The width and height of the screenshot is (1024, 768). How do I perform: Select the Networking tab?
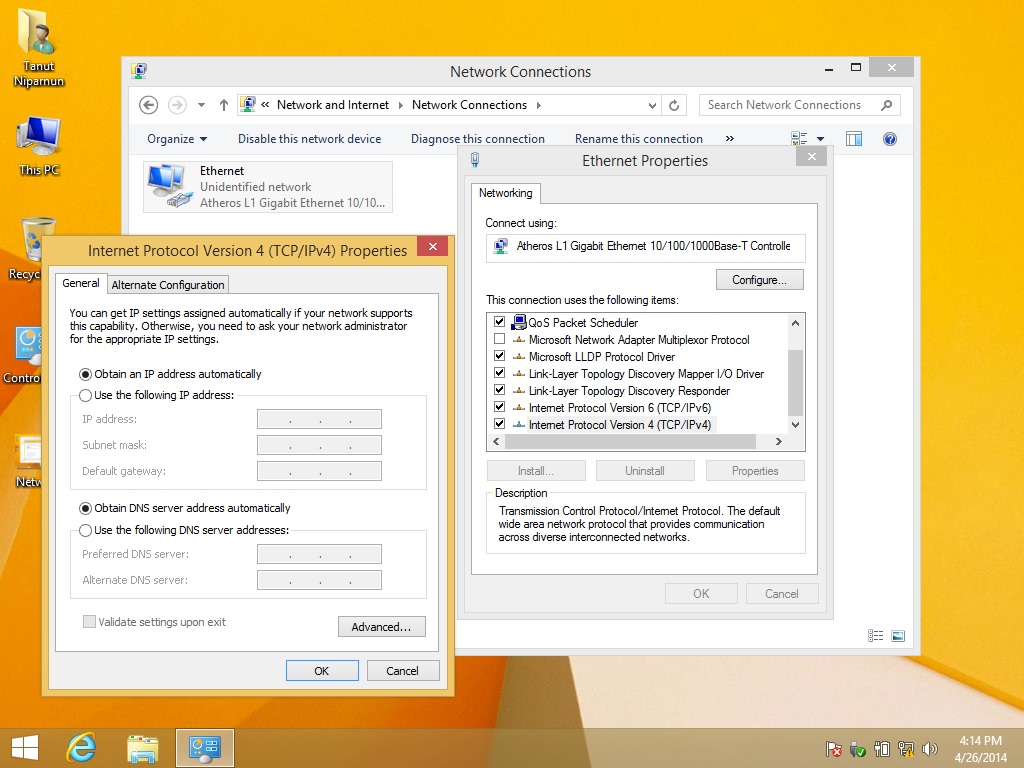pyautogui.click(x=505, y=193)
